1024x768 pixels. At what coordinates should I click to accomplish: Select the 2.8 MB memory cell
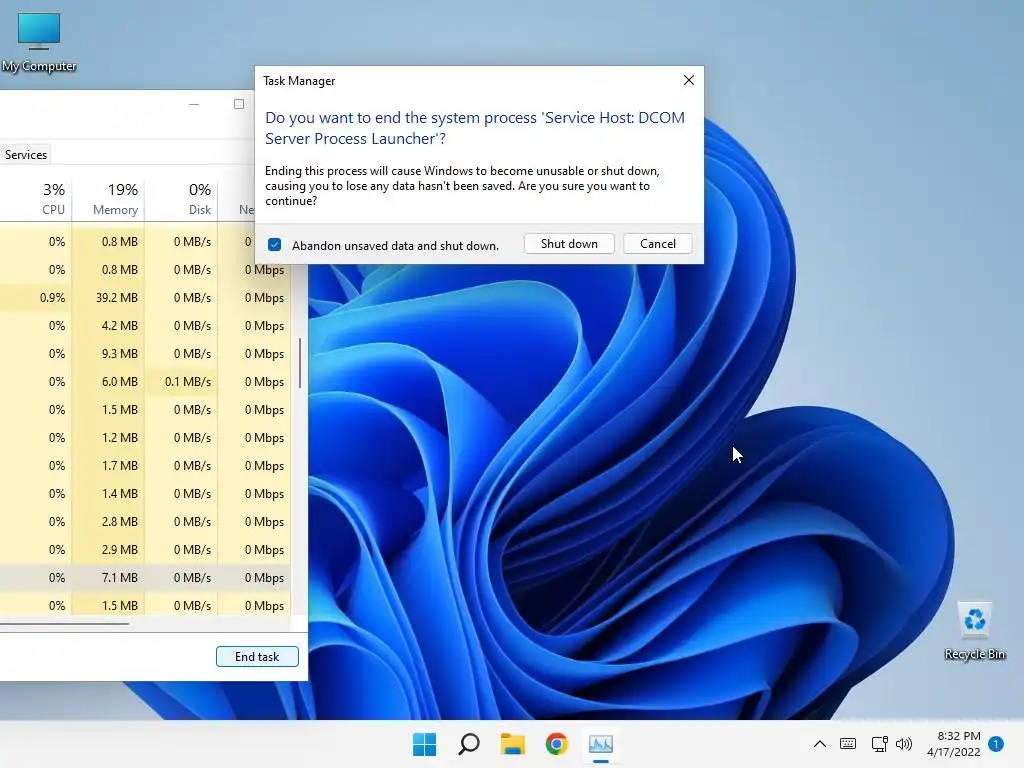(x=108, y=522)
